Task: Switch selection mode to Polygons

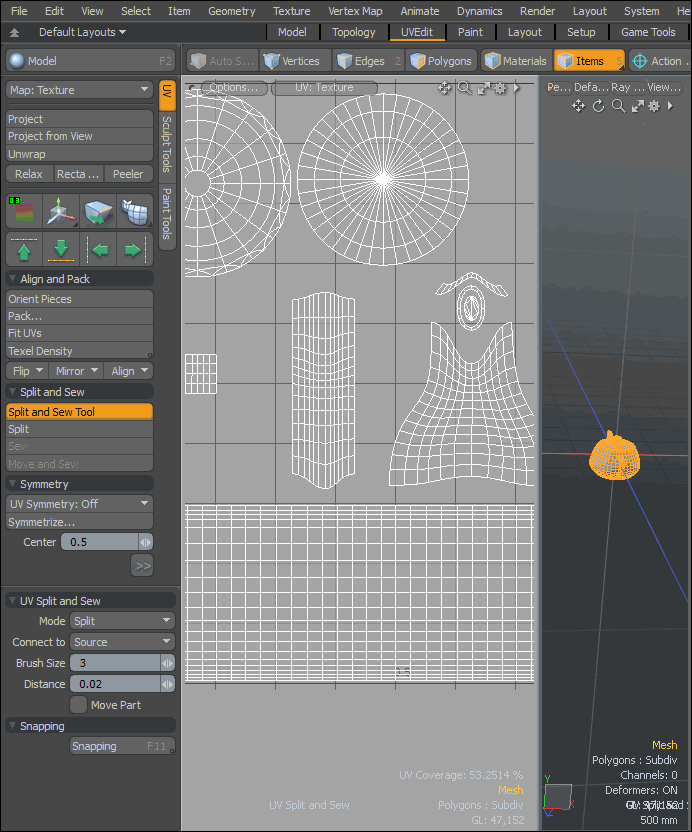Action: click(440, 61)
